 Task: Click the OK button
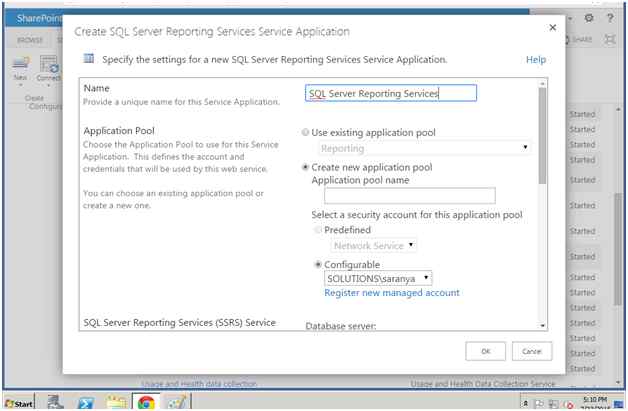tap(485, 351)
